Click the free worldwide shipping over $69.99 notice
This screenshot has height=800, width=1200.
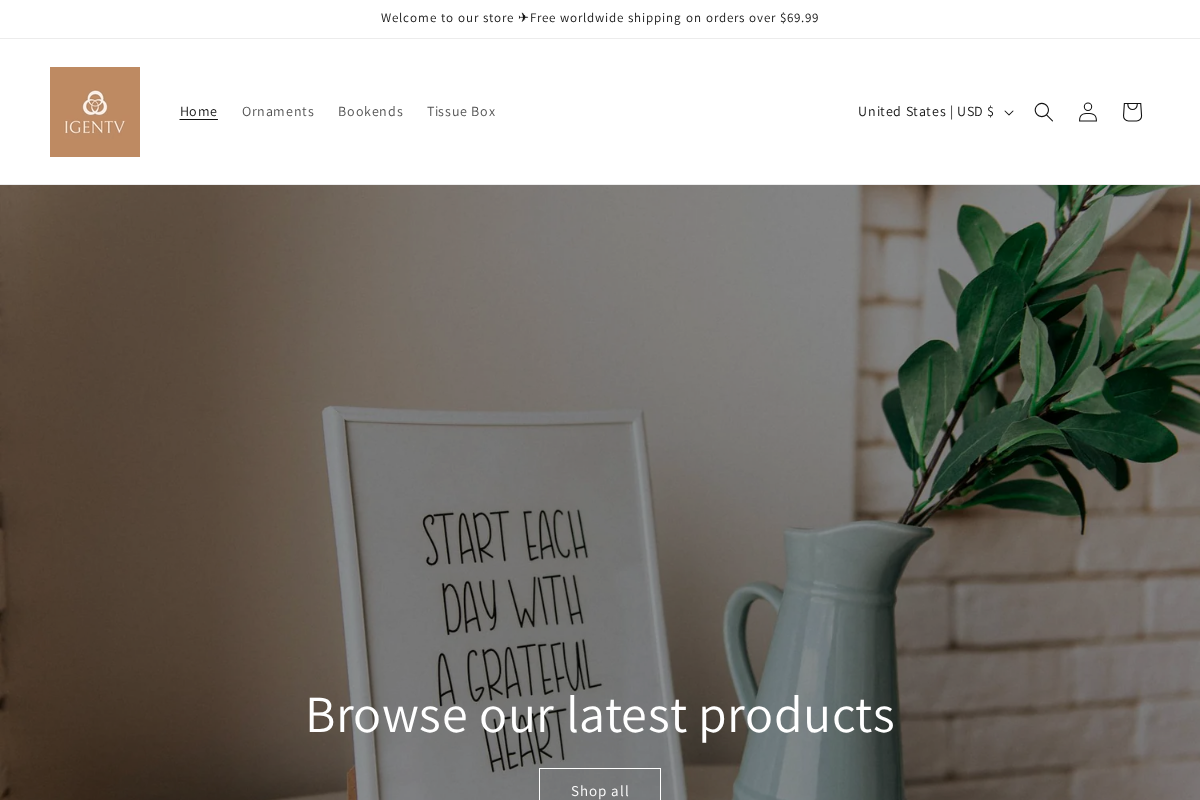coord(674,18)
